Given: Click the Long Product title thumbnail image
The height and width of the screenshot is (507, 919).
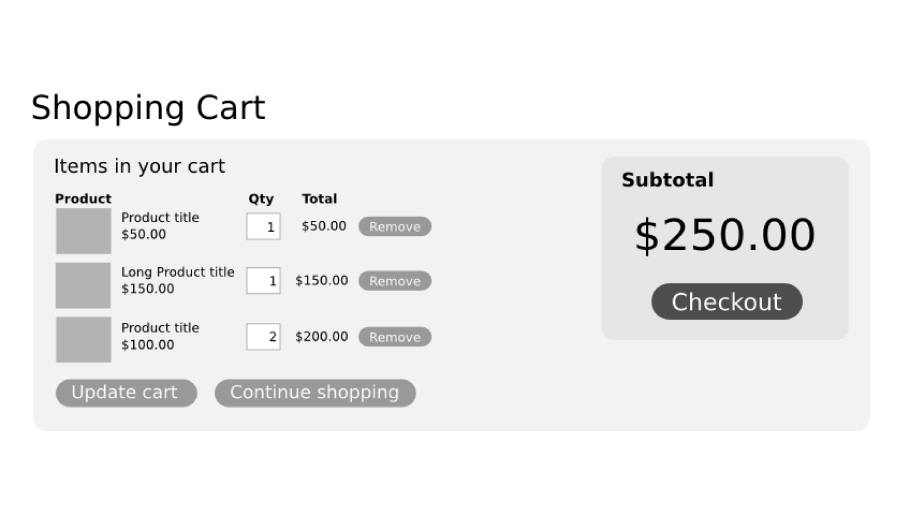Looking at the screenshot, I should 83,285.
